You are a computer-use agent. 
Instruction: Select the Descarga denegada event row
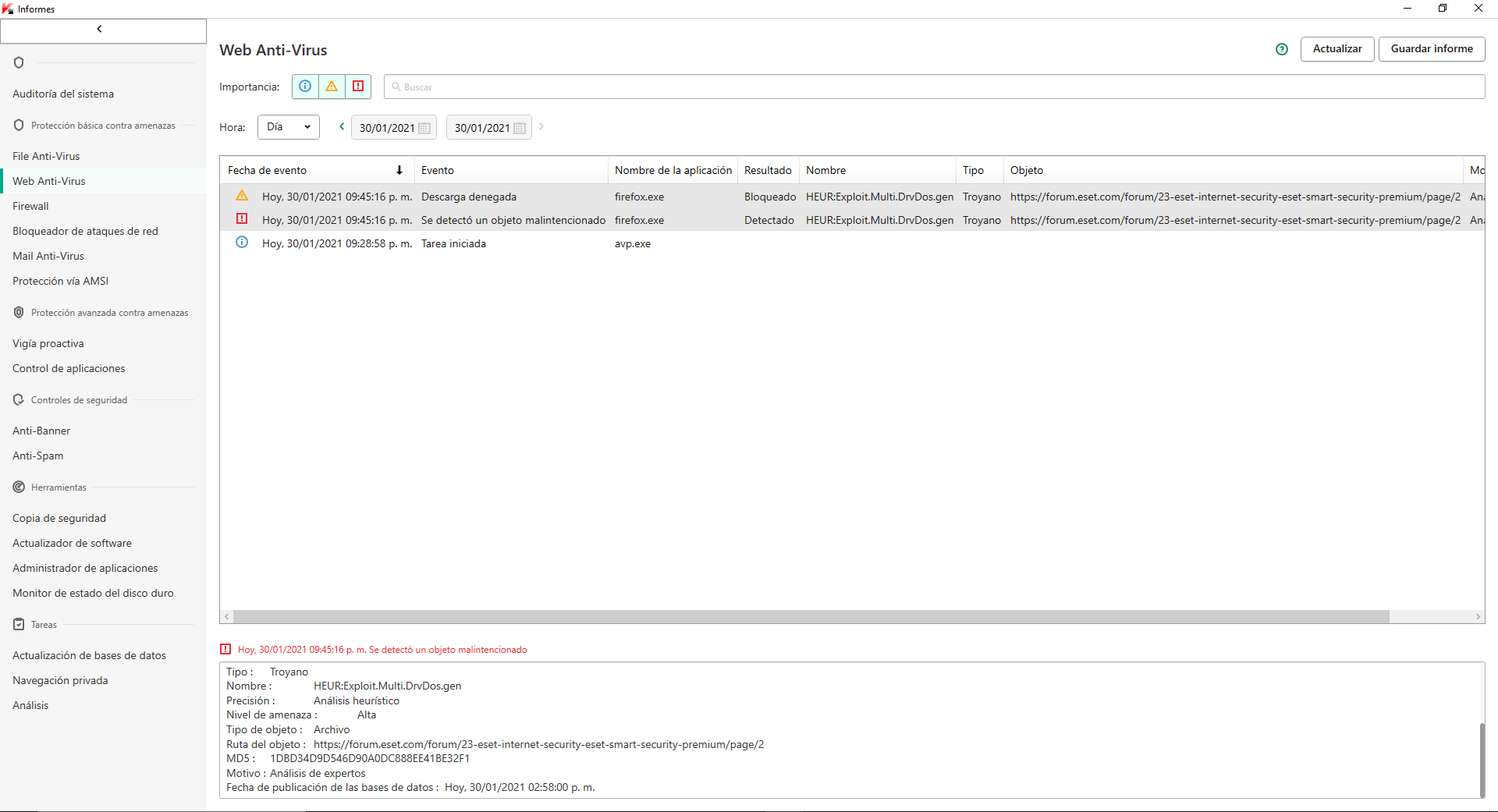click(852, 197)
